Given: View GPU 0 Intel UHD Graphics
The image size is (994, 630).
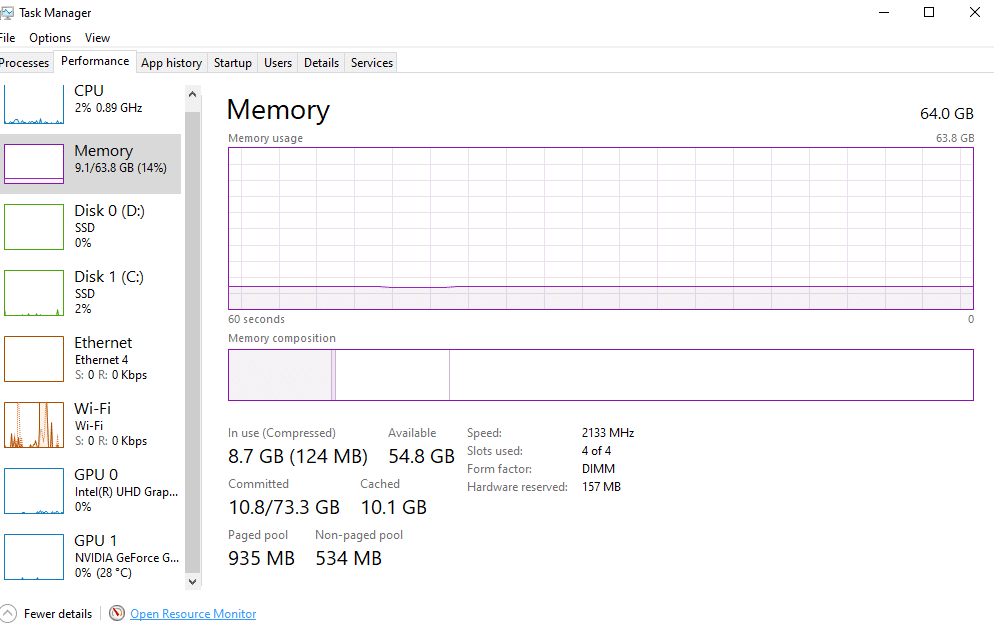Looking at the screenshot, I should point(91,491).
